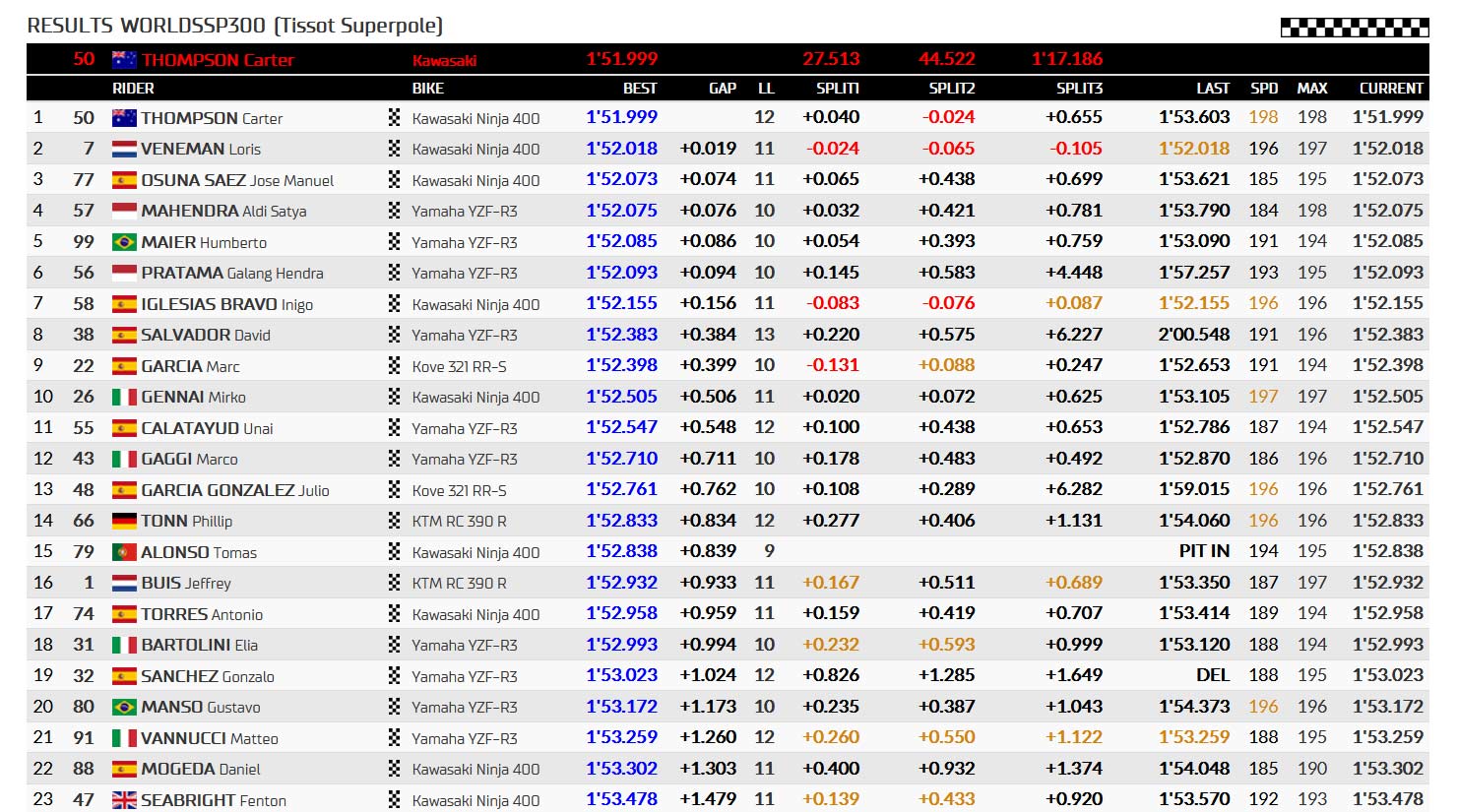The image size is (1457, 812).
Task: Click the Spanish flag beside MOGEDA Daniel
Action: click(124, 769)
